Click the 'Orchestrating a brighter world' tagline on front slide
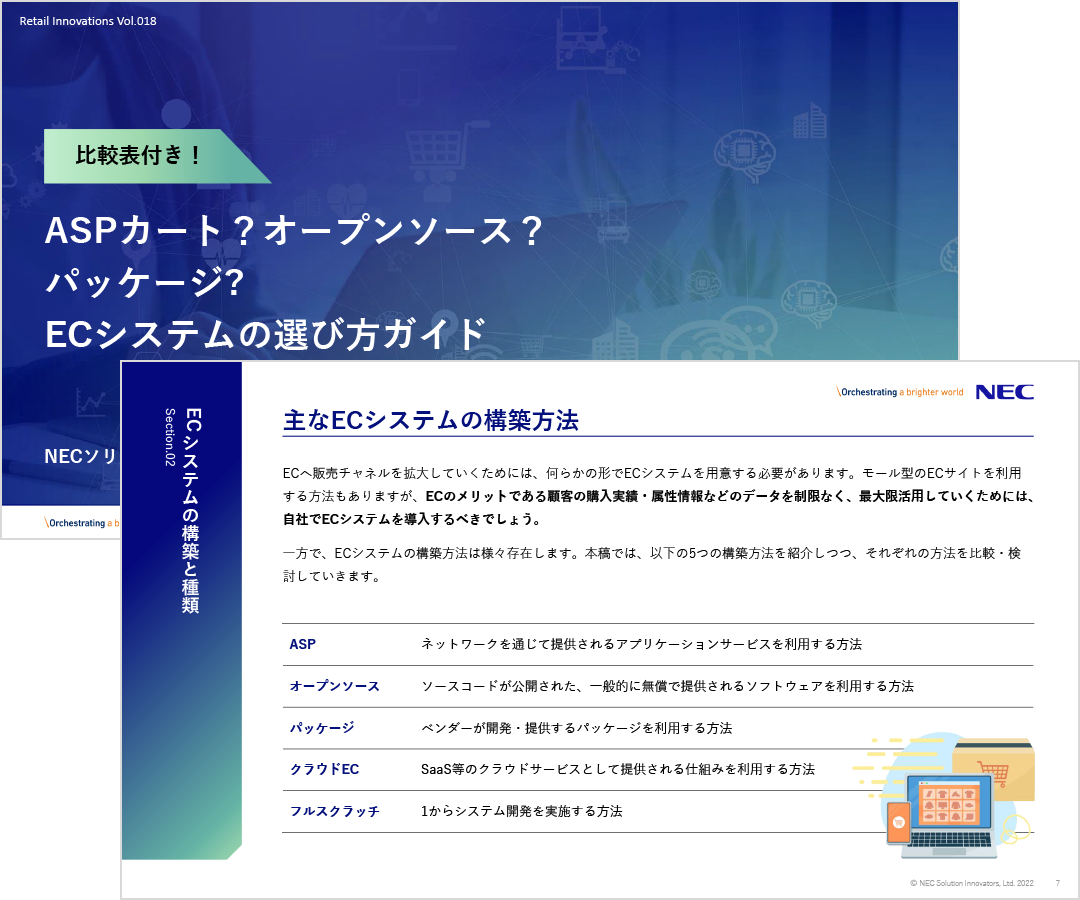Screen dimensions: 1080x900 pos(900,392)
